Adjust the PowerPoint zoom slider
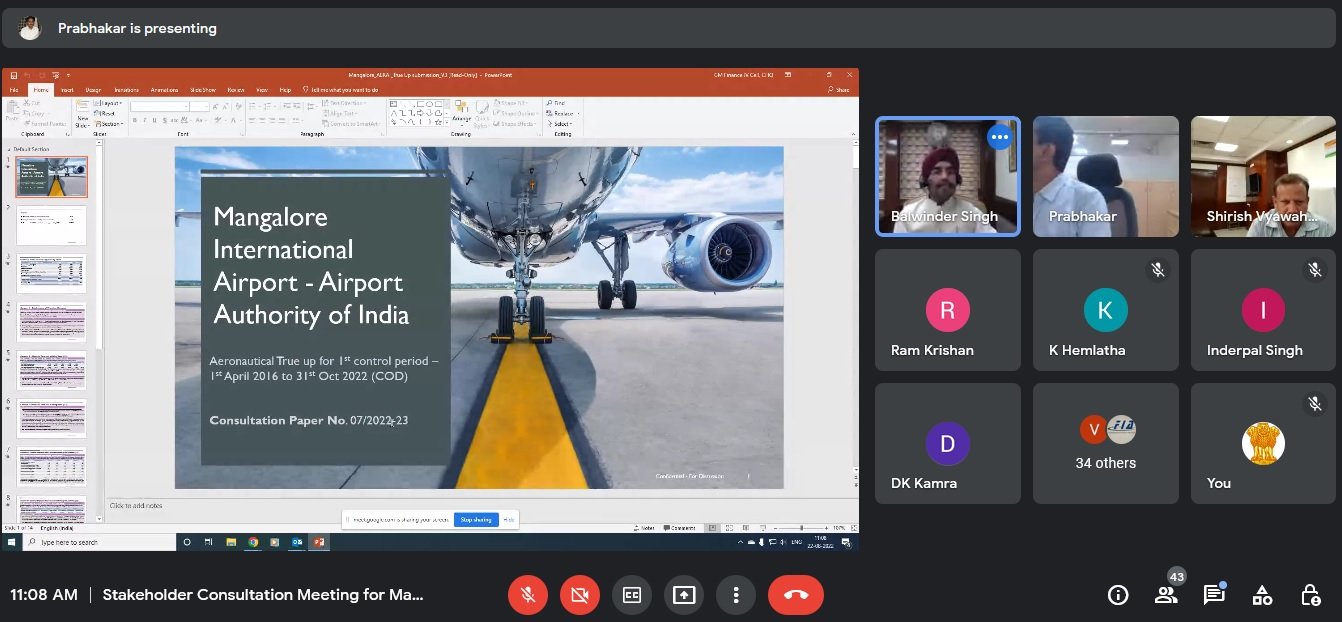Screen dimensions: 1342x622 (801, 528)
